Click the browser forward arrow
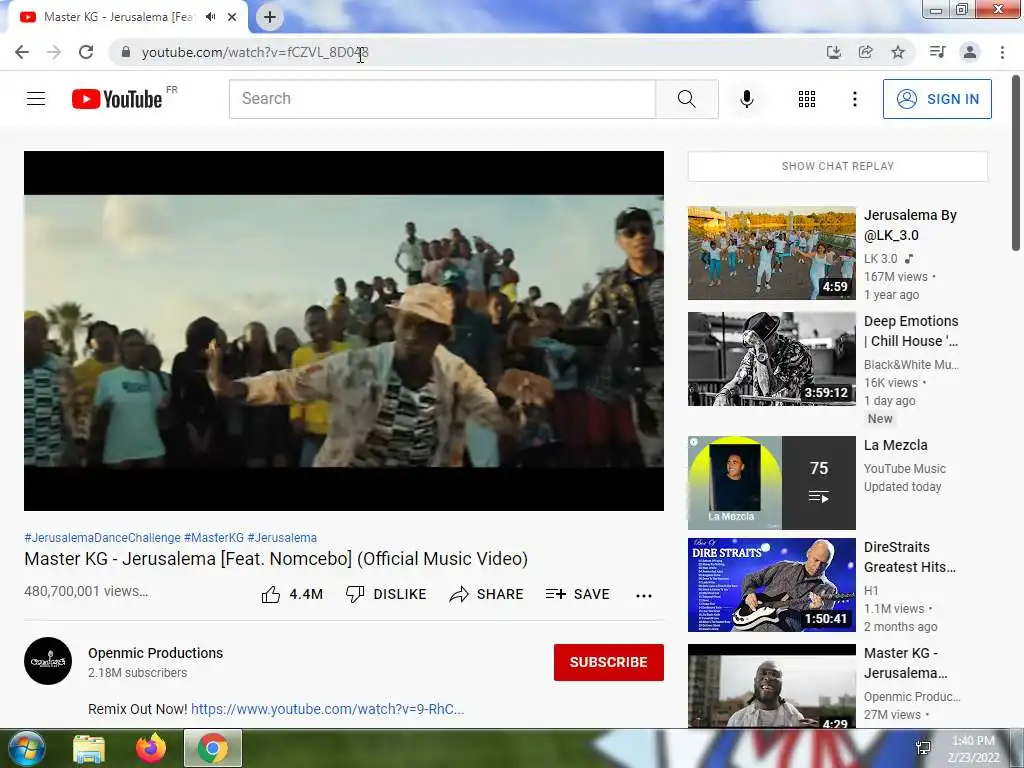Image resolution: width=1024 pixels, height=768 pixels. tap(54, 52)
